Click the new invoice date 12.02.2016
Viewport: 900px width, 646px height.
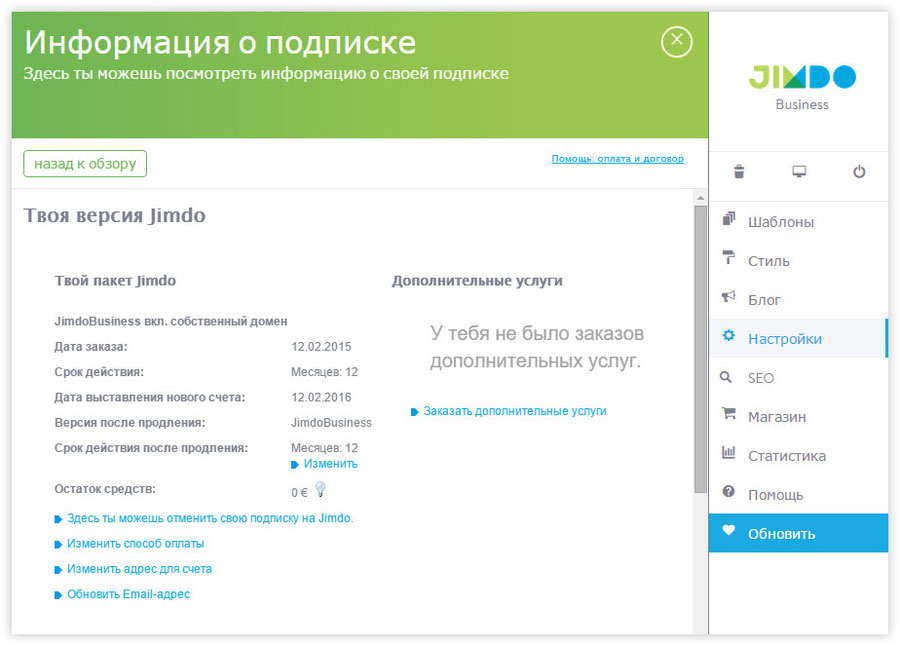[321, 397]
